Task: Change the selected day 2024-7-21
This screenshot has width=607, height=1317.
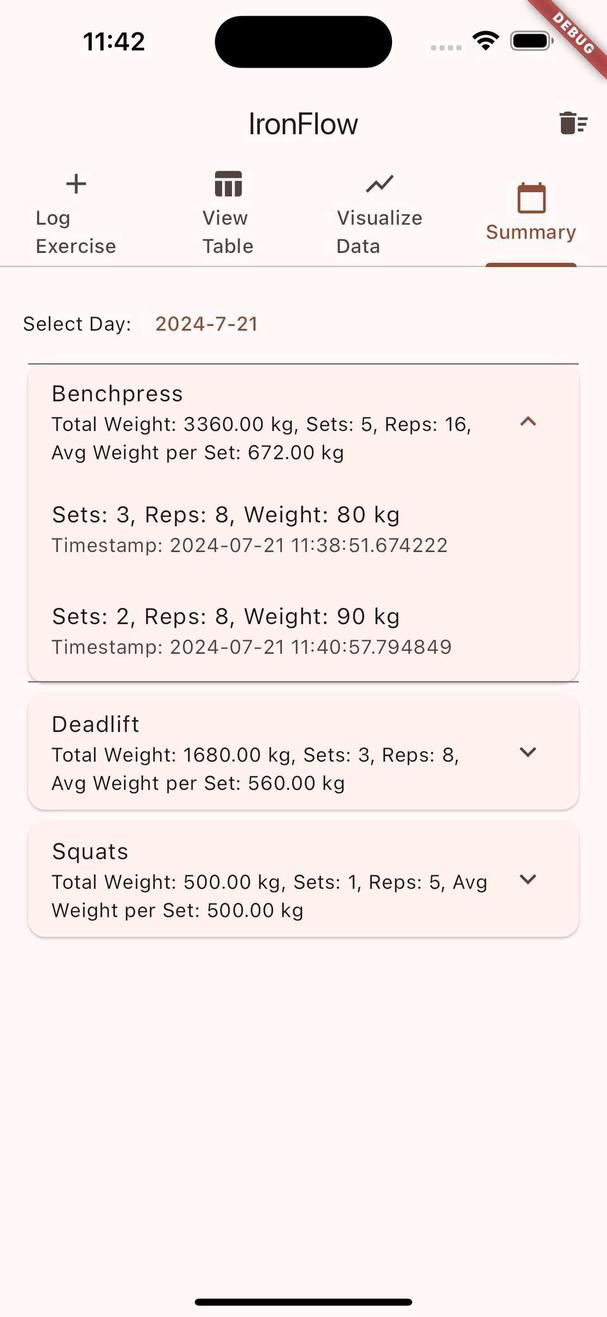Action: [206, 324]
